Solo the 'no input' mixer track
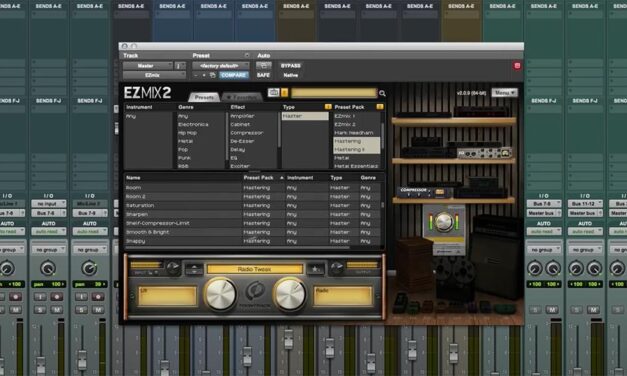Image resolution: width=627 pixels, height=376 pixels. 40,310
